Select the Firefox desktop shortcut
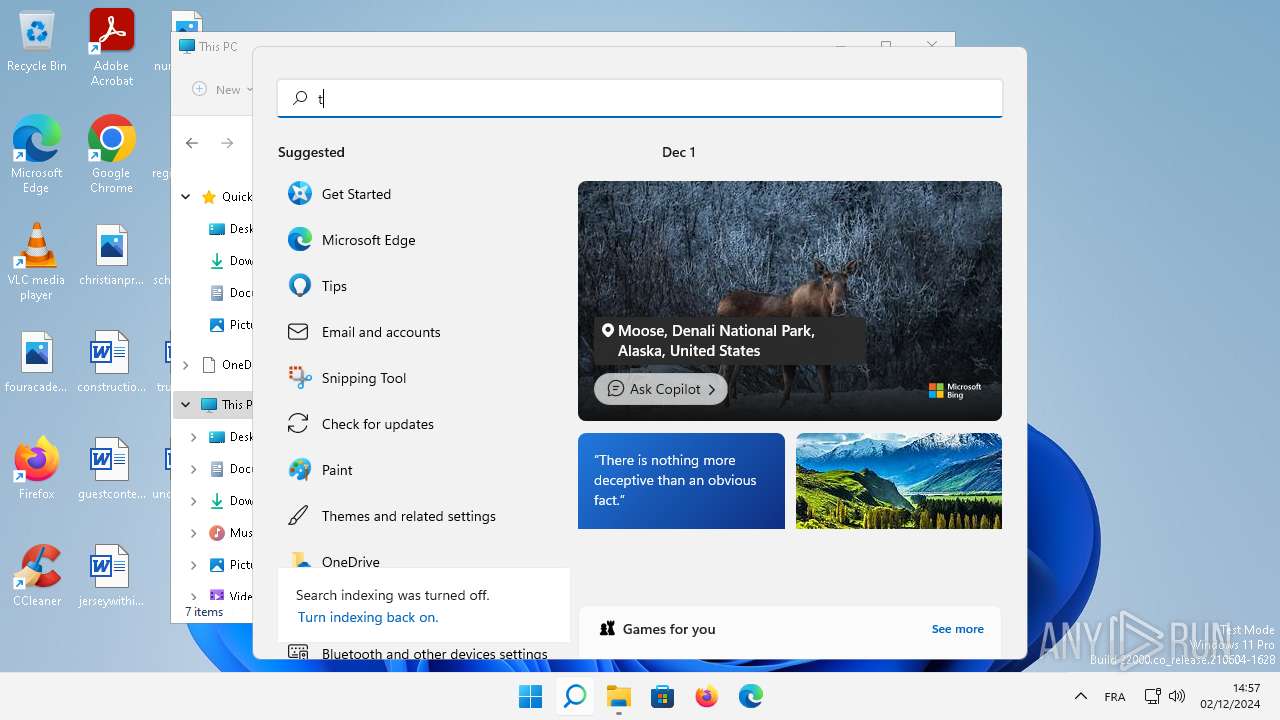Screen dimensions: 1280x720 (37, 469)
